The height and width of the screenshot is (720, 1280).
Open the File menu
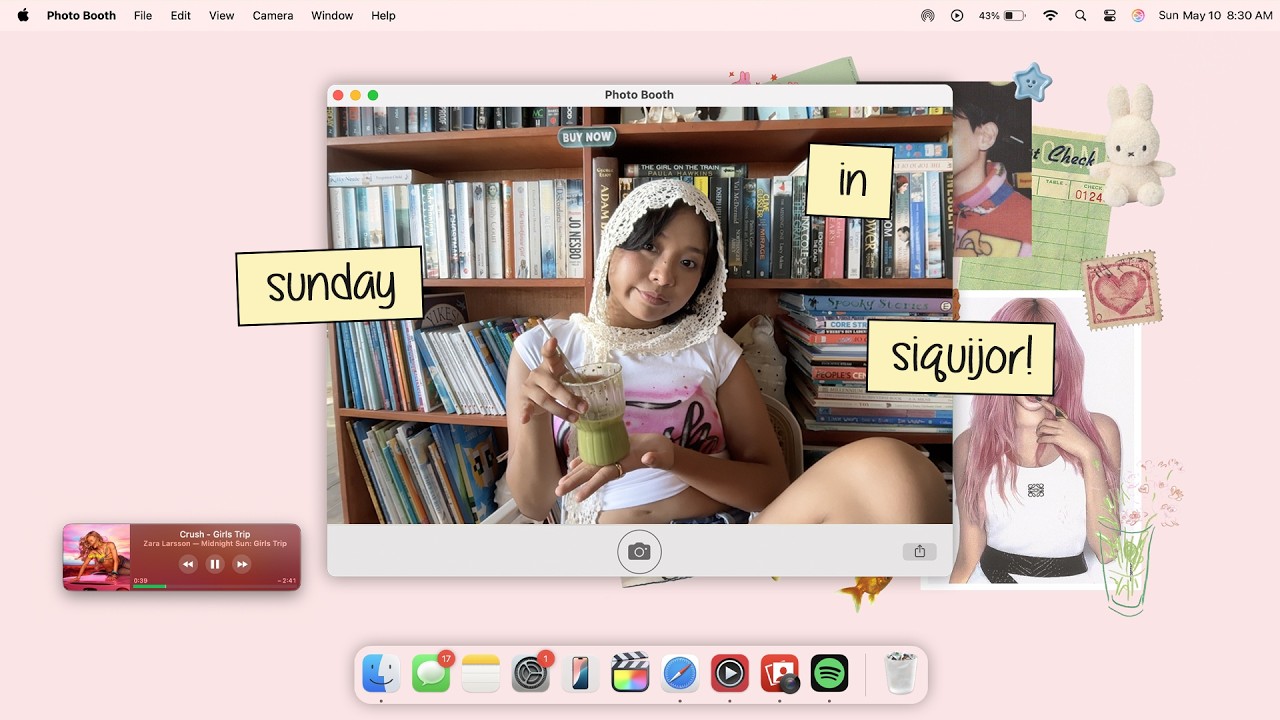(x=143, y=15)
